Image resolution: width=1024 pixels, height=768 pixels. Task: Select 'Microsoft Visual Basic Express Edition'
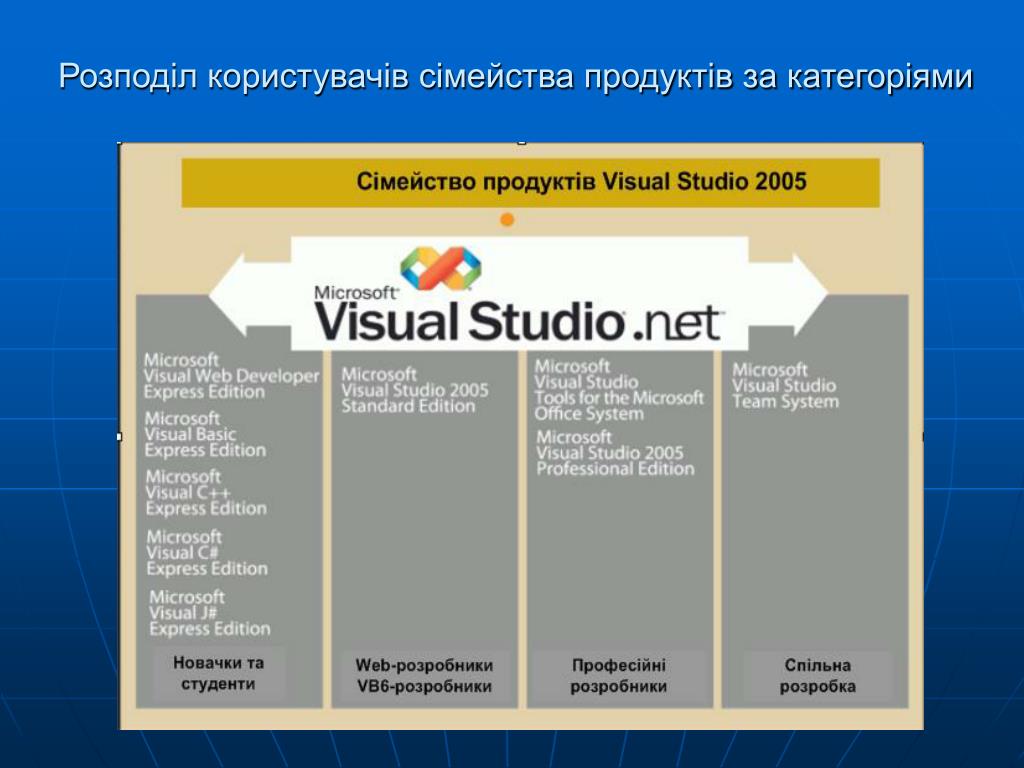click(x=205, y=434)
